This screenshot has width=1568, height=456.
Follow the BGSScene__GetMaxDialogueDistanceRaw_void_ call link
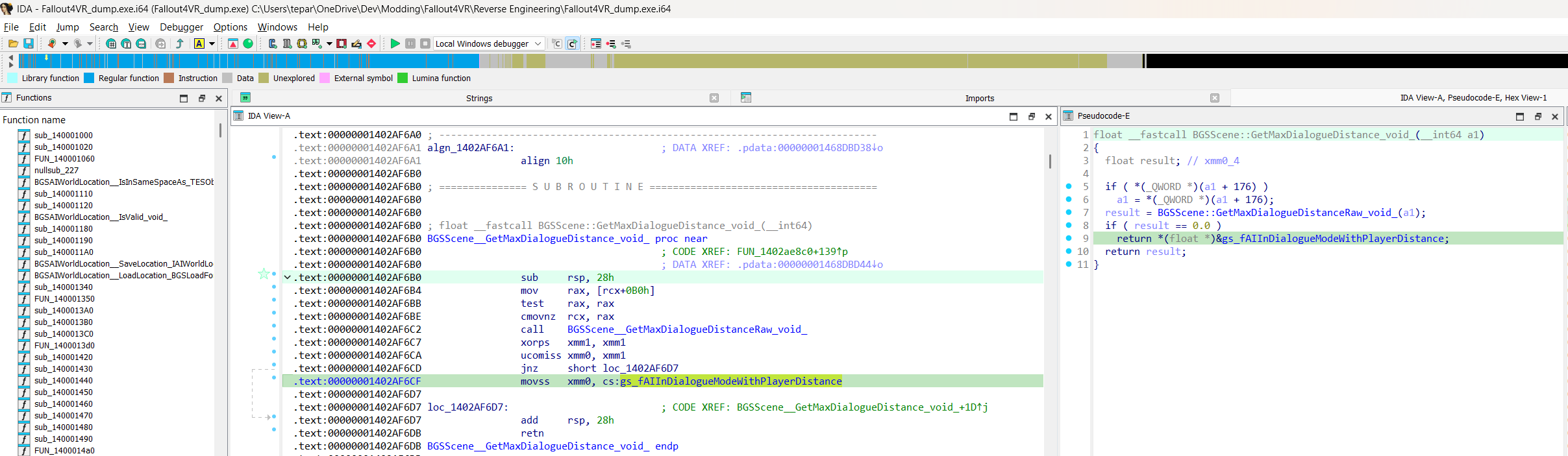(687, 330)
